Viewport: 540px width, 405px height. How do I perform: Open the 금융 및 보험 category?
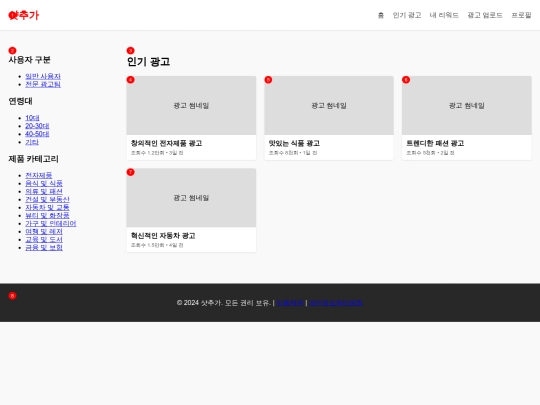point(44,247)
